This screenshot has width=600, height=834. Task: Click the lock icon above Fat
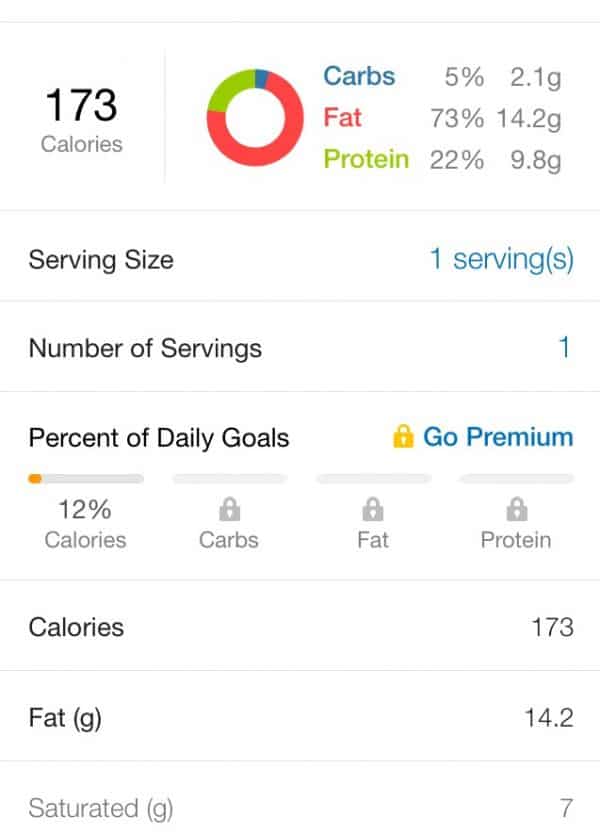pos(373,510)
